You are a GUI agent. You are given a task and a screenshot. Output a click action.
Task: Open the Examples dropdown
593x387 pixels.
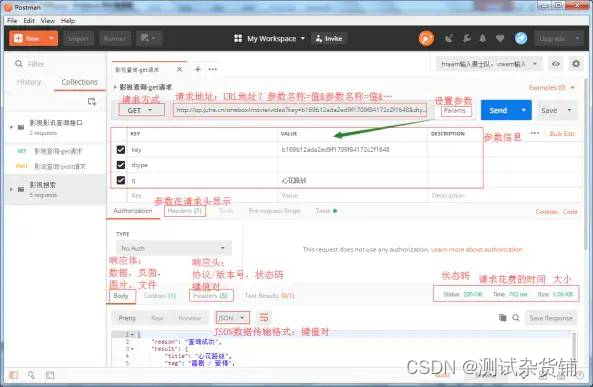(552, 87)
